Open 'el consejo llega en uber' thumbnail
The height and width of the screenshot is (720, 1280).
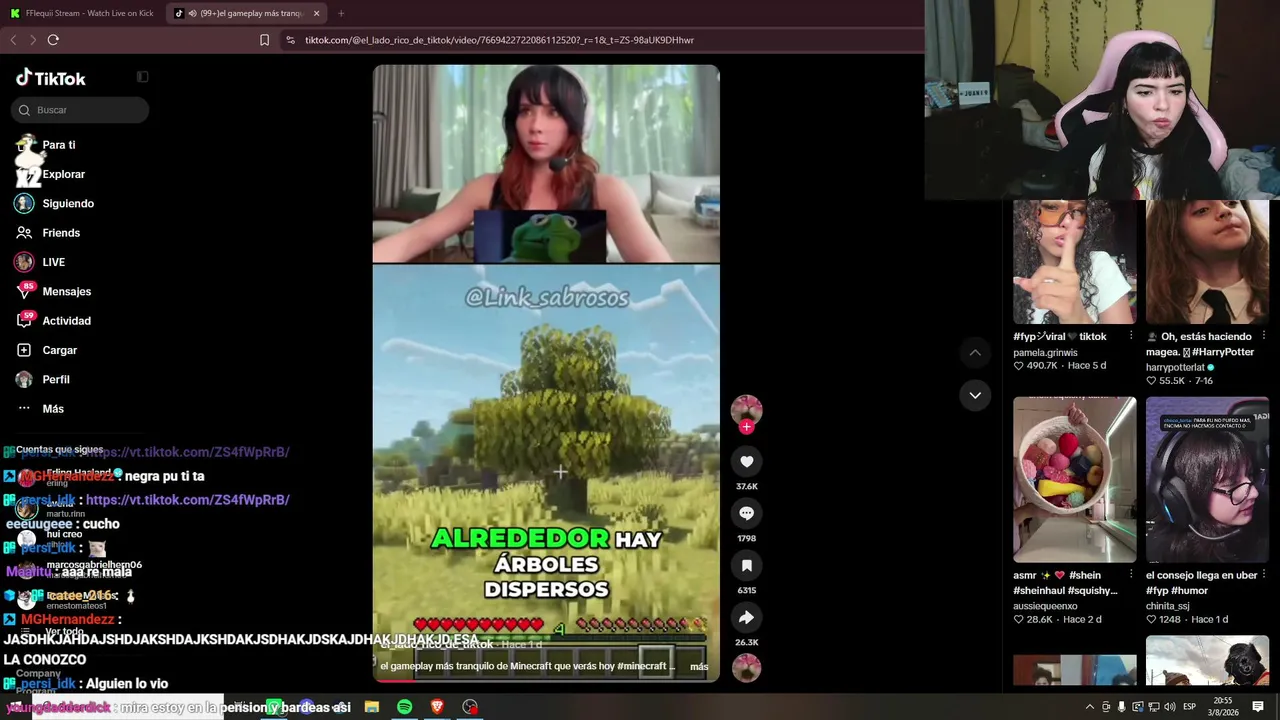pos(1207,480)
